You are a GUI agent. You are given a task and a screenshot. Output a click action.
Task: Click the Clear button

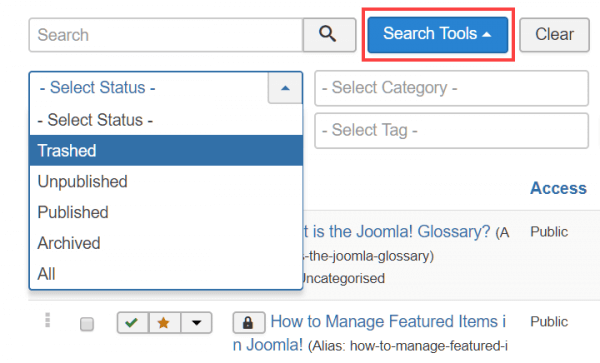(554, 34)
